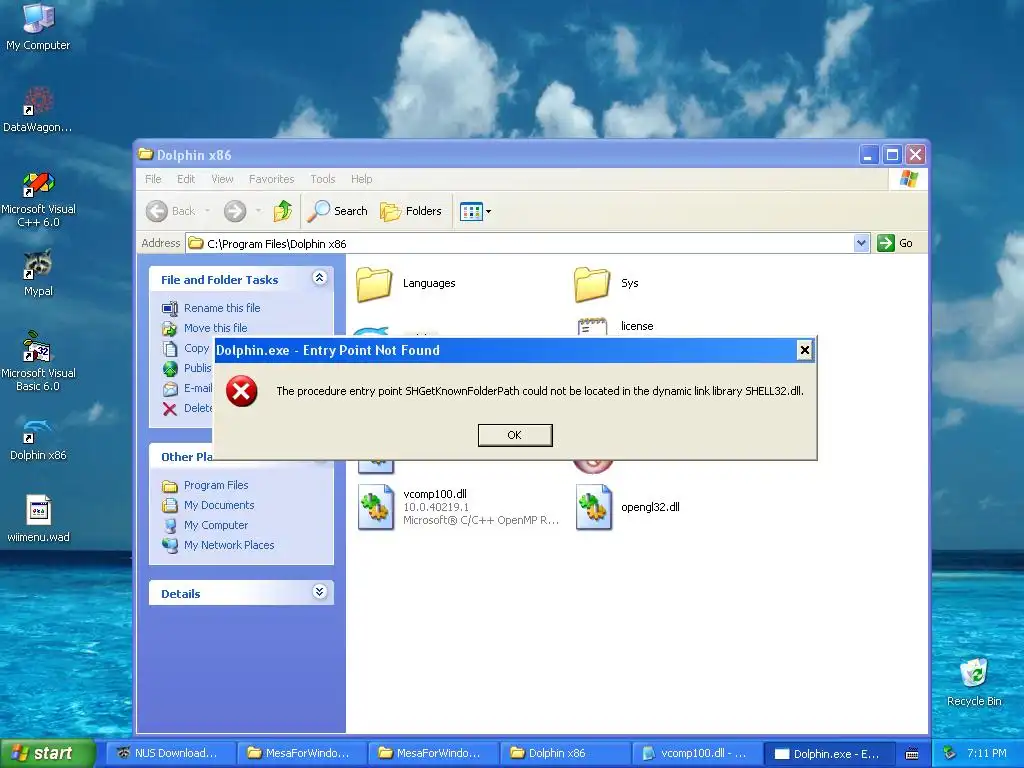
Task: Toggle the Folders pane button
Action: coord(411,211)
